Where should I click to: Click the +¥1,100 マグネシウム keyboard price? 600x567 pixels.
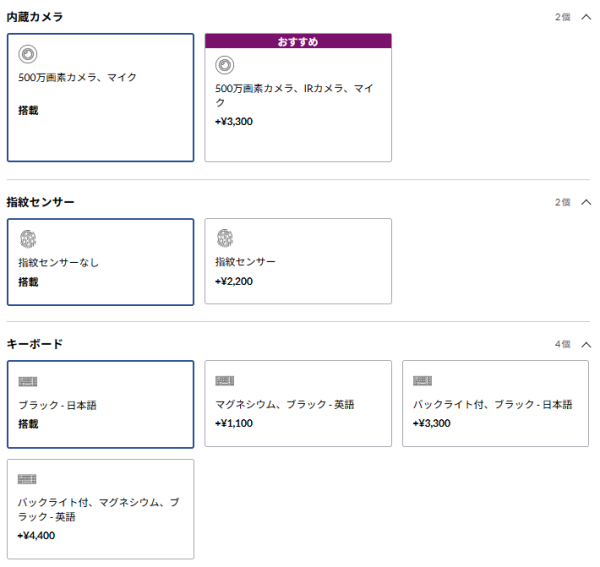(234, 423)
